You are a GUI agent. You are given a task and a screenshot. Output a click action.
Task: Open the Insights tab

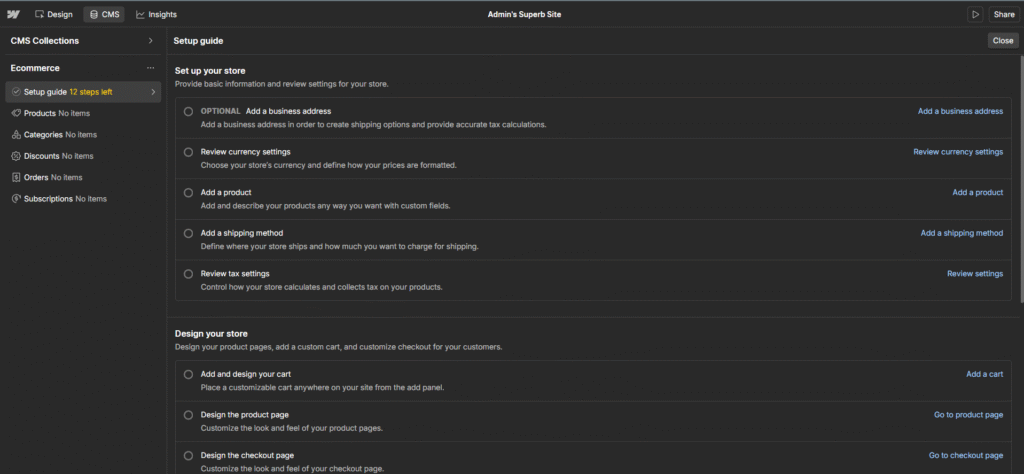pos(157,14)
